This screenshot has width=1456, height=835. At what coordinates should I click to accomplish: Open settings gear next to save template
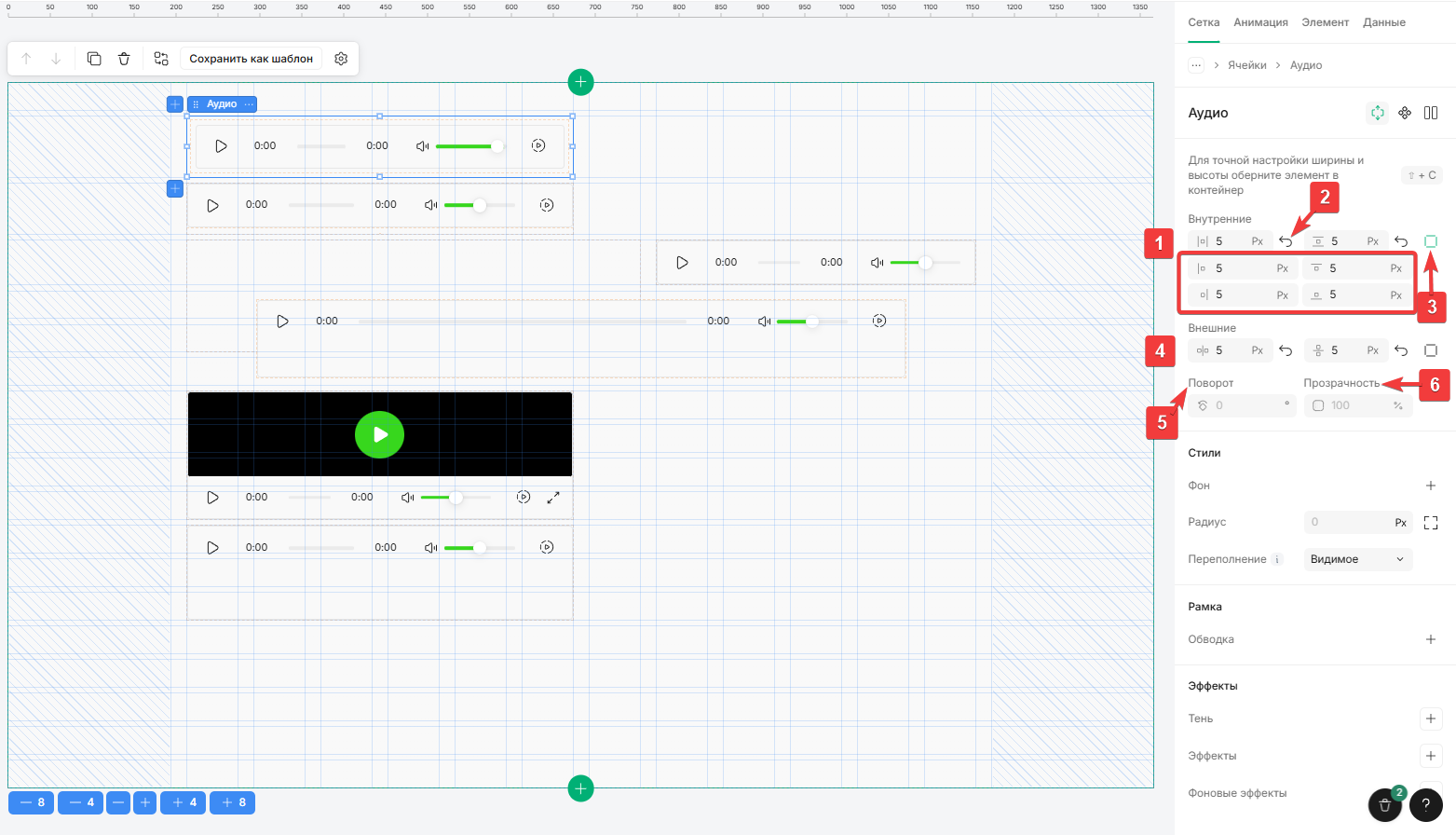341,59
